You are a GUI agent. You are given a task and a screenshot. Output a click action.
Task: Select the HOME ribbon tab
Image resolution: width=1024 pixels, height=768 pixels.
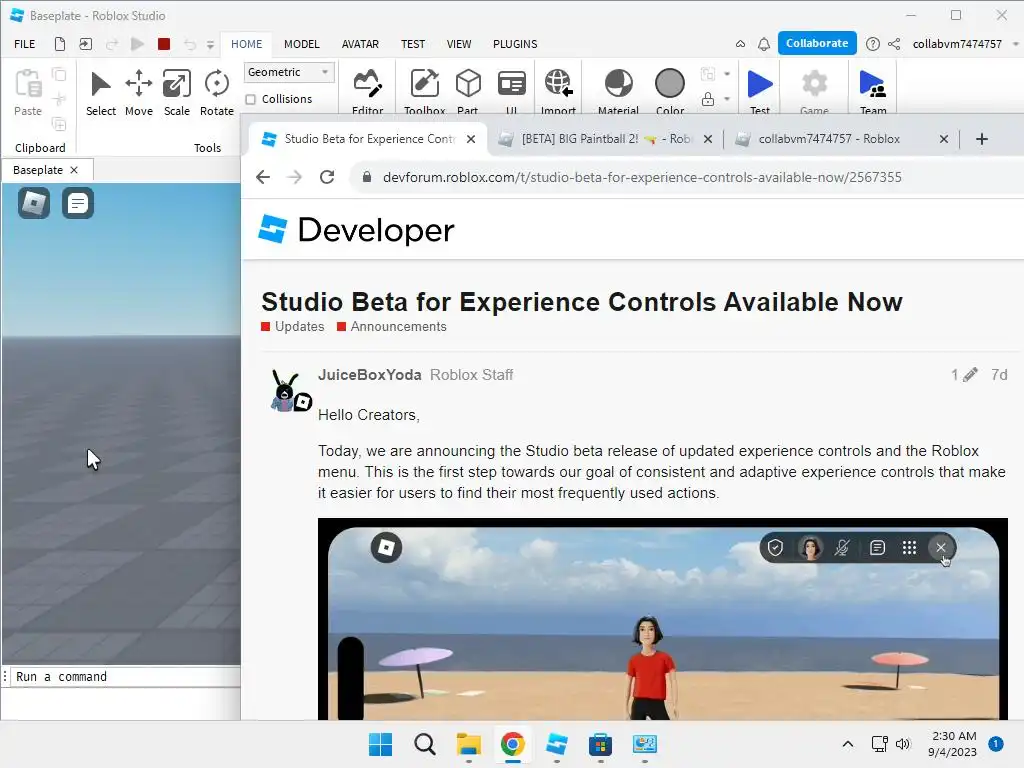pos(246,44)
